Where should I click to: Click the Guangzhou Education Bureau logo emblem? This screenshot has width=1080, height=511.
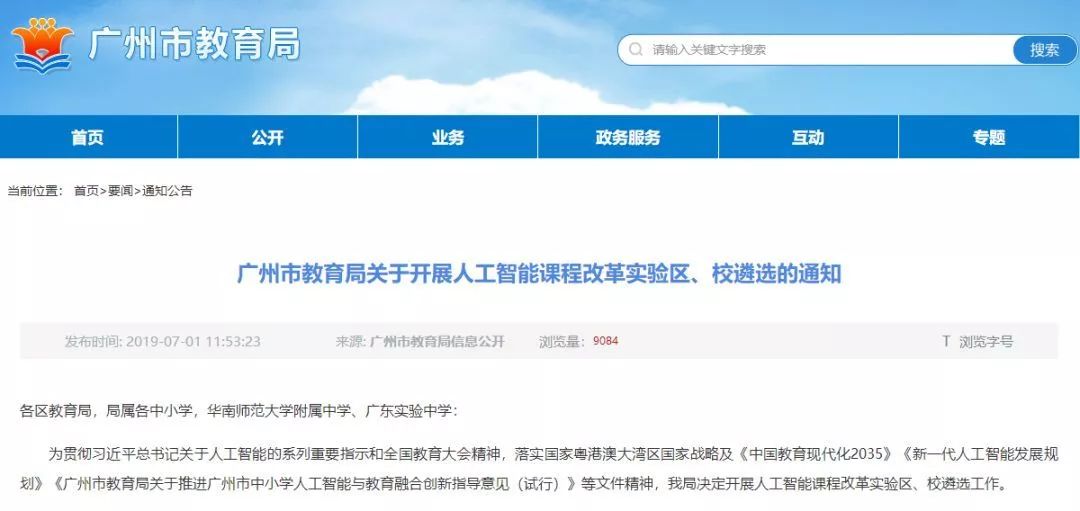(42, 45)
